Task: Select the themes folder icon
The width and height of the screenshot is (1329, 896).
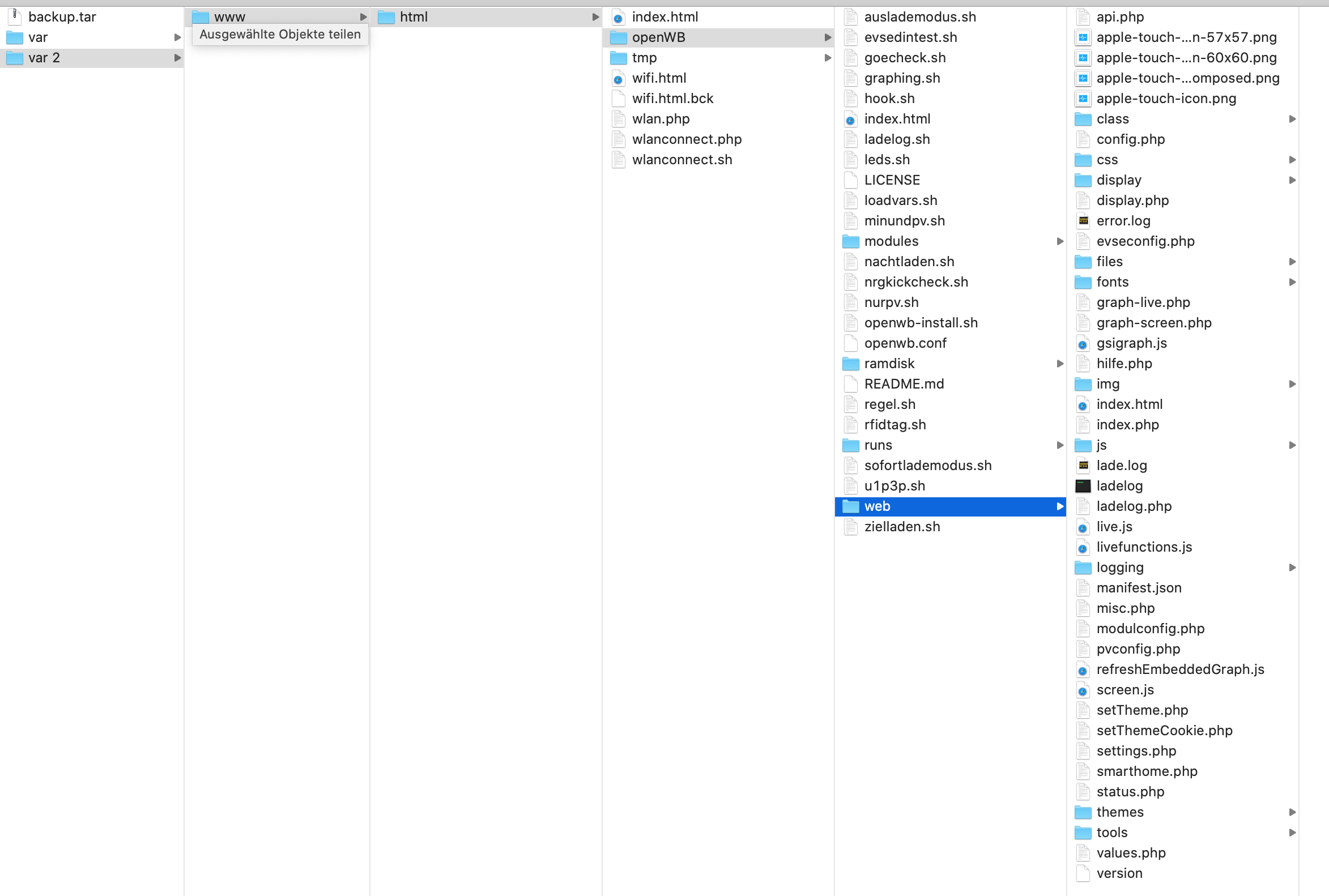Action: (x=1083, y=812)
